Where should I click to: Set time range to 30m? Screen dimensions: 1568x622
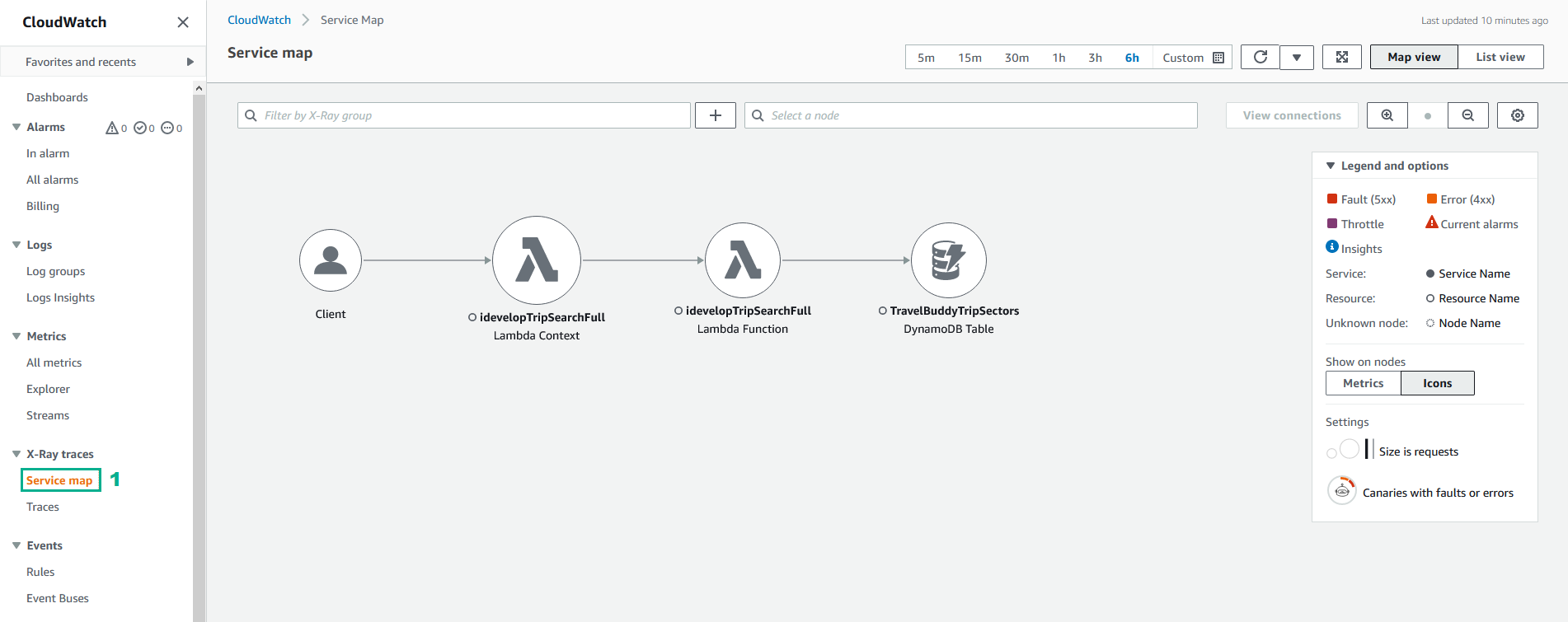1016,58
